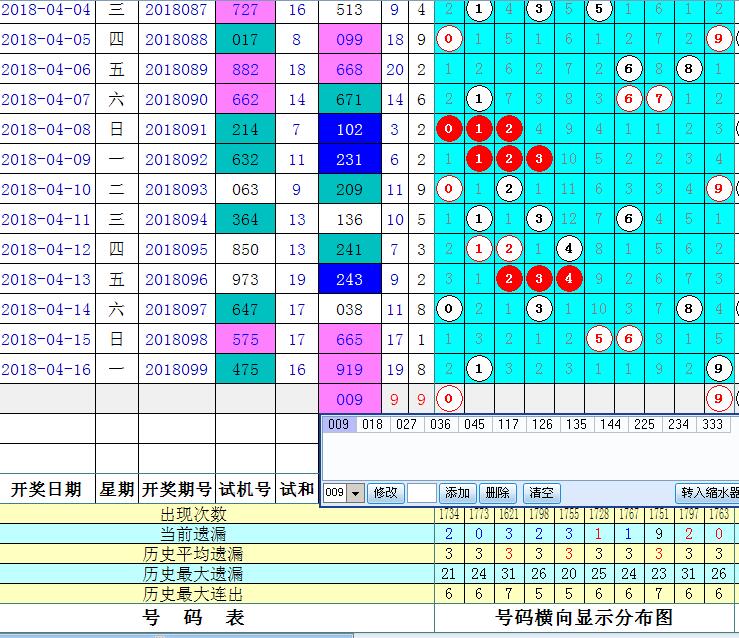Select 126 in the number list
Viewport: 739px width, 638px height.
coord(542,425)
